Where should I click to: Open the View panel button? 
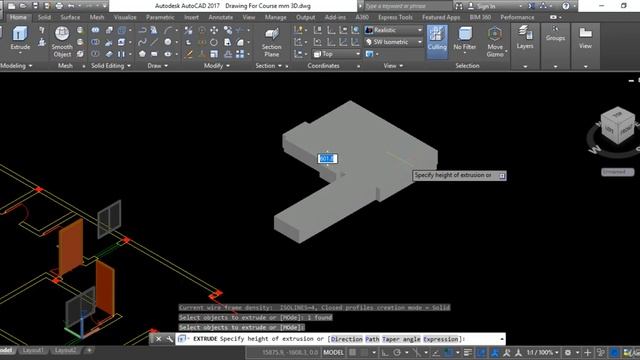(x=585, y=38)
